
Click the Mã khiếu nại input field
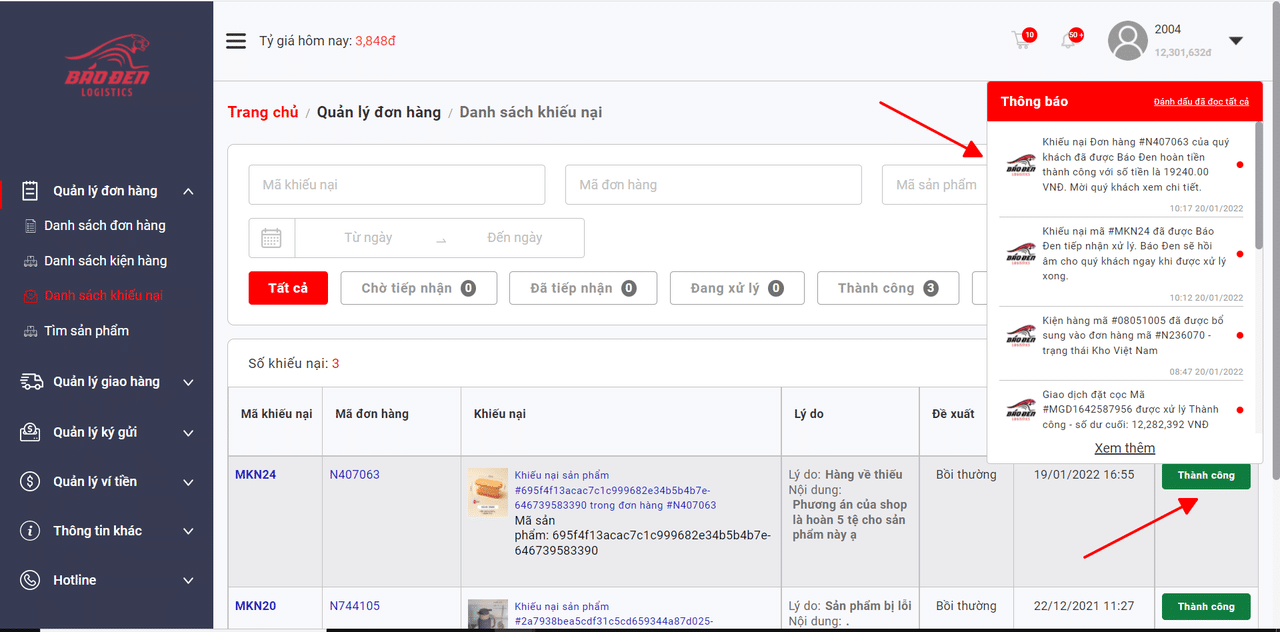pos(397,185)
